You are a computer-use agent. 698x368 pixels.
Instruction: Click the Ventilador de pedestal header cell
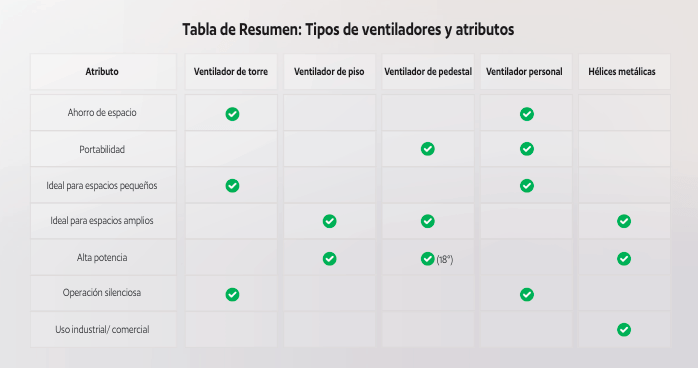coord(428,72)
